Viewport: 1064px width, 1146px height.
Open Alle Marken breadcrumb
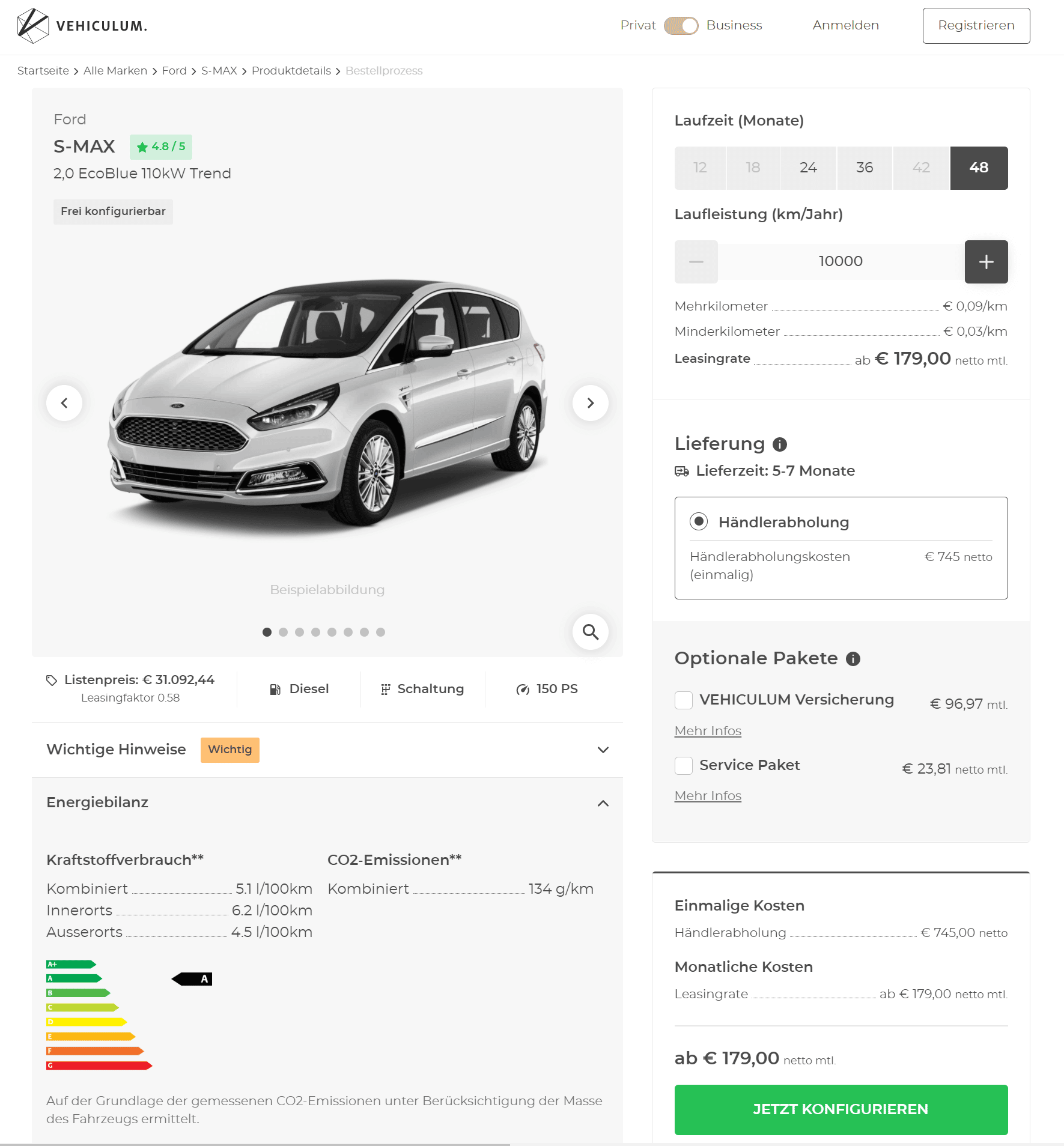pyautogui.click(x=115, y=71)
